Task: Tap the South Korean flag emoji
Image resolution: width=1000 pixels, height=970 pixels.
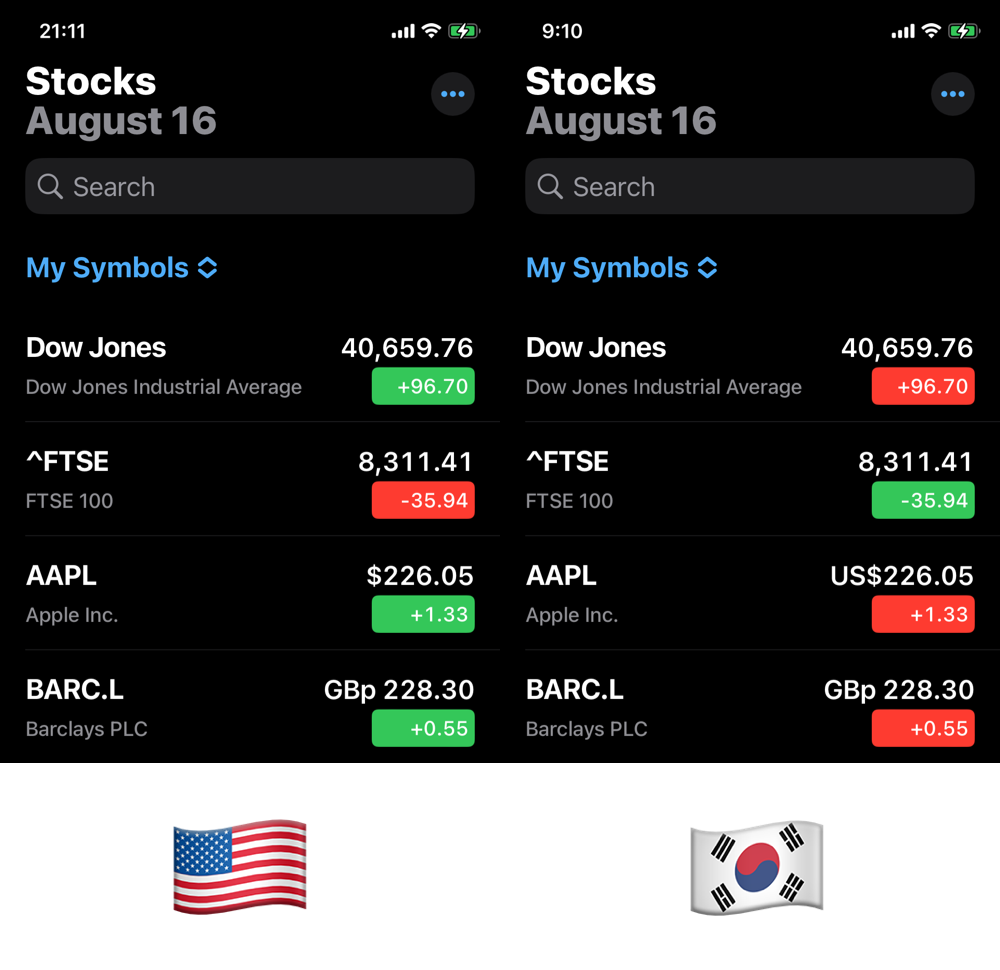Action: tap(756, 866)
